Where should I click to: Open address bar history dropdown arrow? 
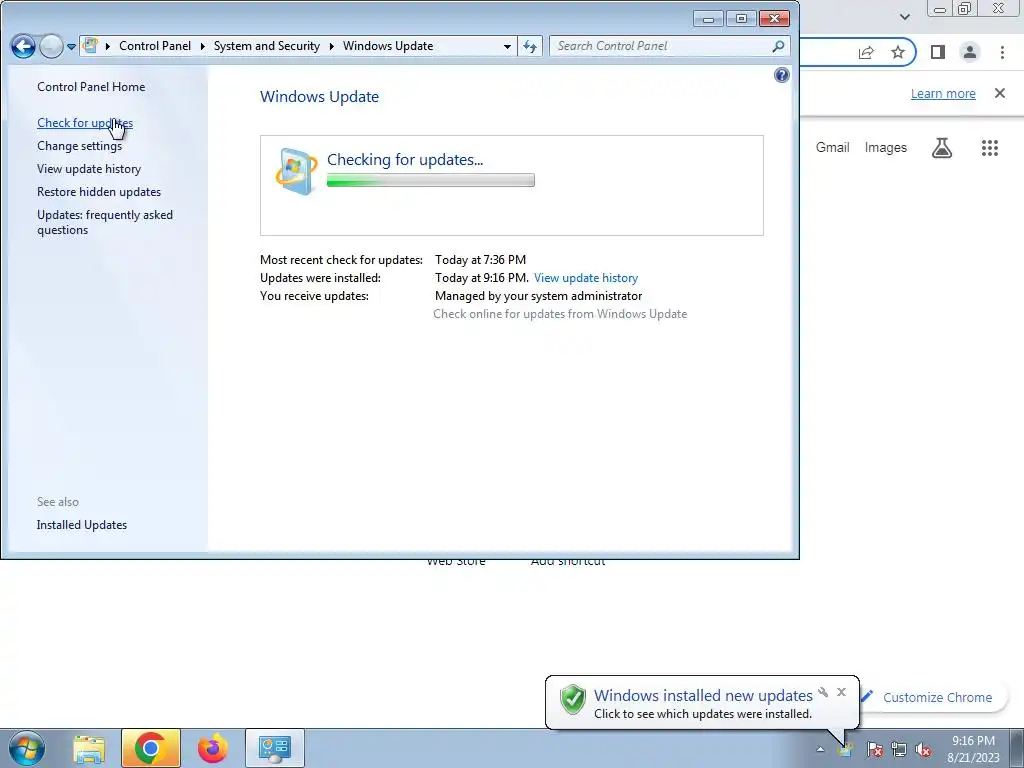[507, 46]
